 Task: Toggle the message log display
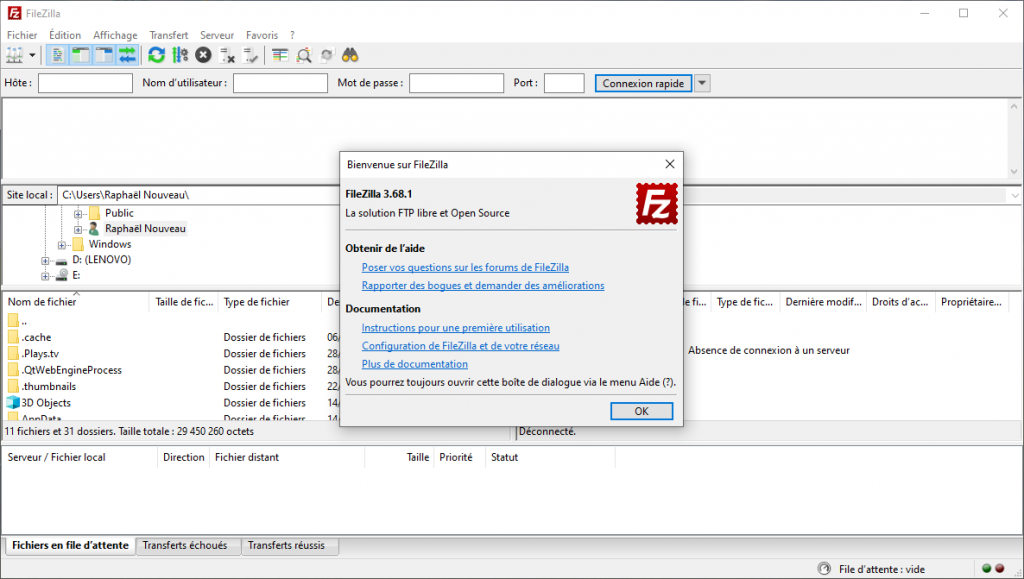pos(56,55)
